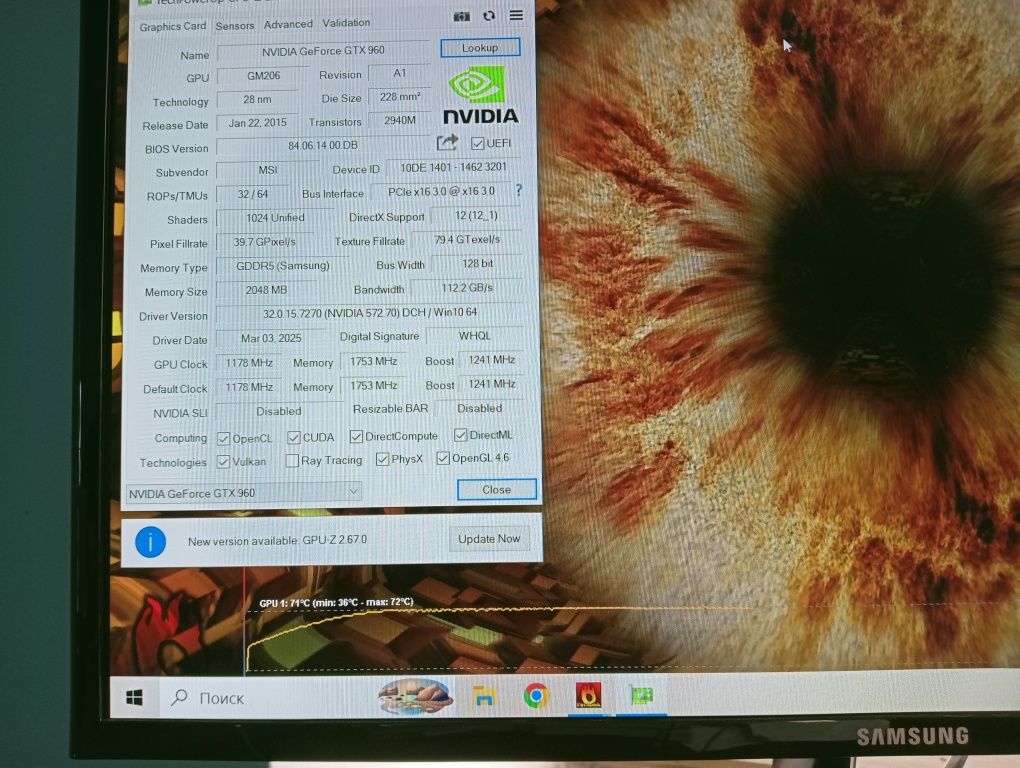The width and height of the screenshot is (1020, 768).
Task: Click the Subvendor value MSI
Action: coord(268,170)
